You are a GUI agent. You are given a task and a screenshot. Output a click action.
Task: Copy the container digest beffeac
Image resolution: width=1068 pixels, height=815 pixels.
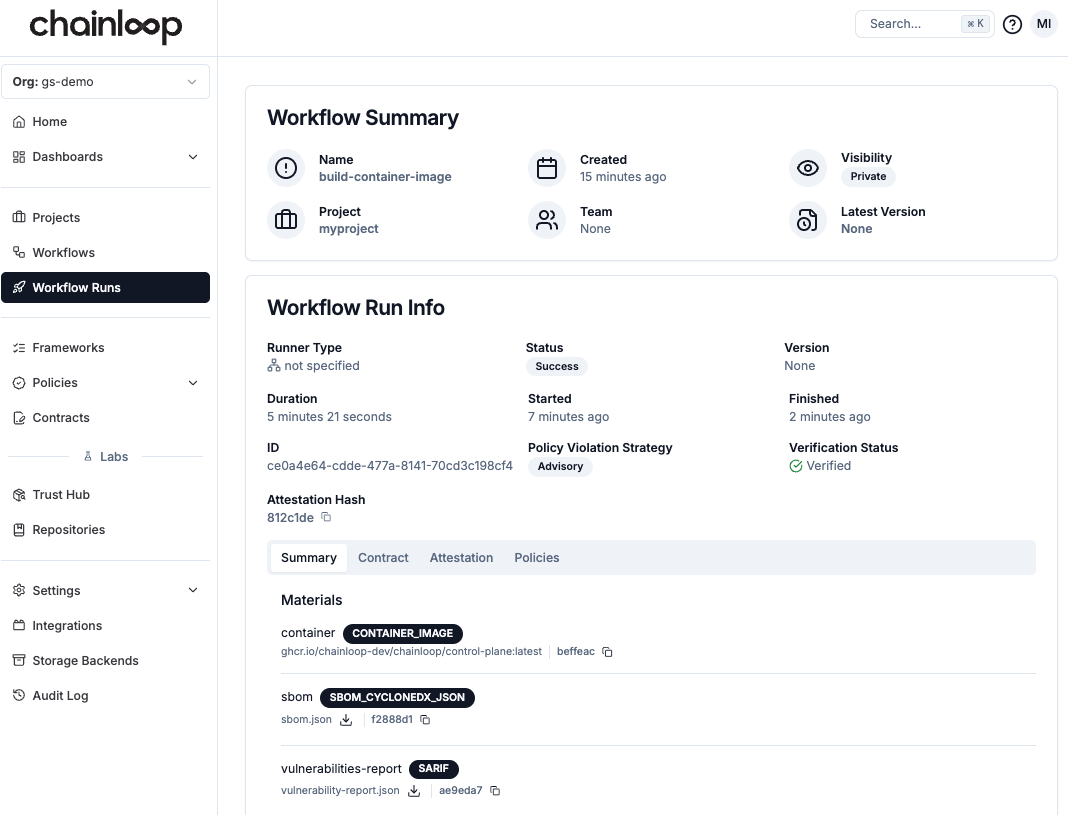point(608,652)
